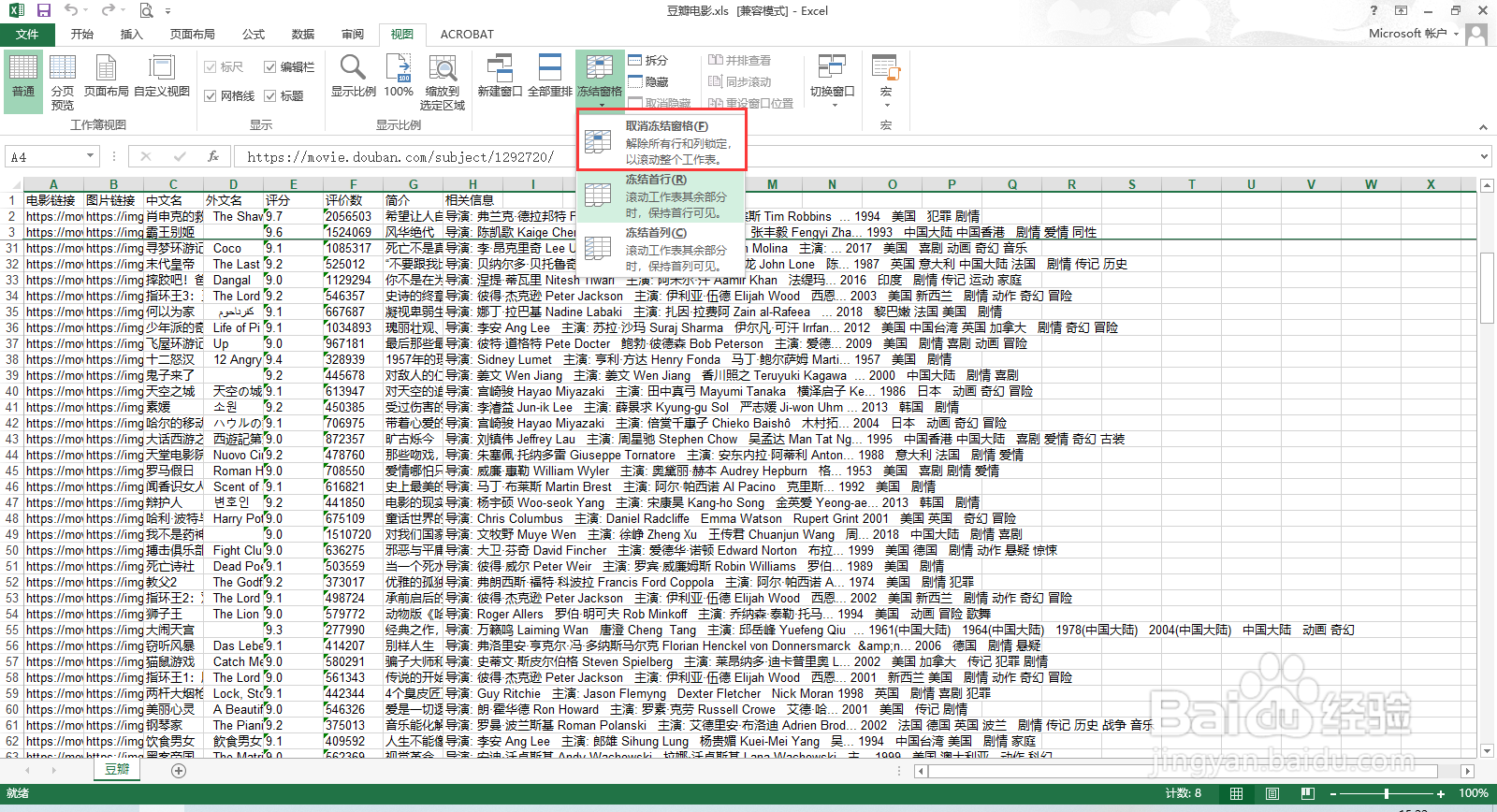Expand the formula bar
The width and height of the screenshot is (1497, 812).
click(1485, 157)
